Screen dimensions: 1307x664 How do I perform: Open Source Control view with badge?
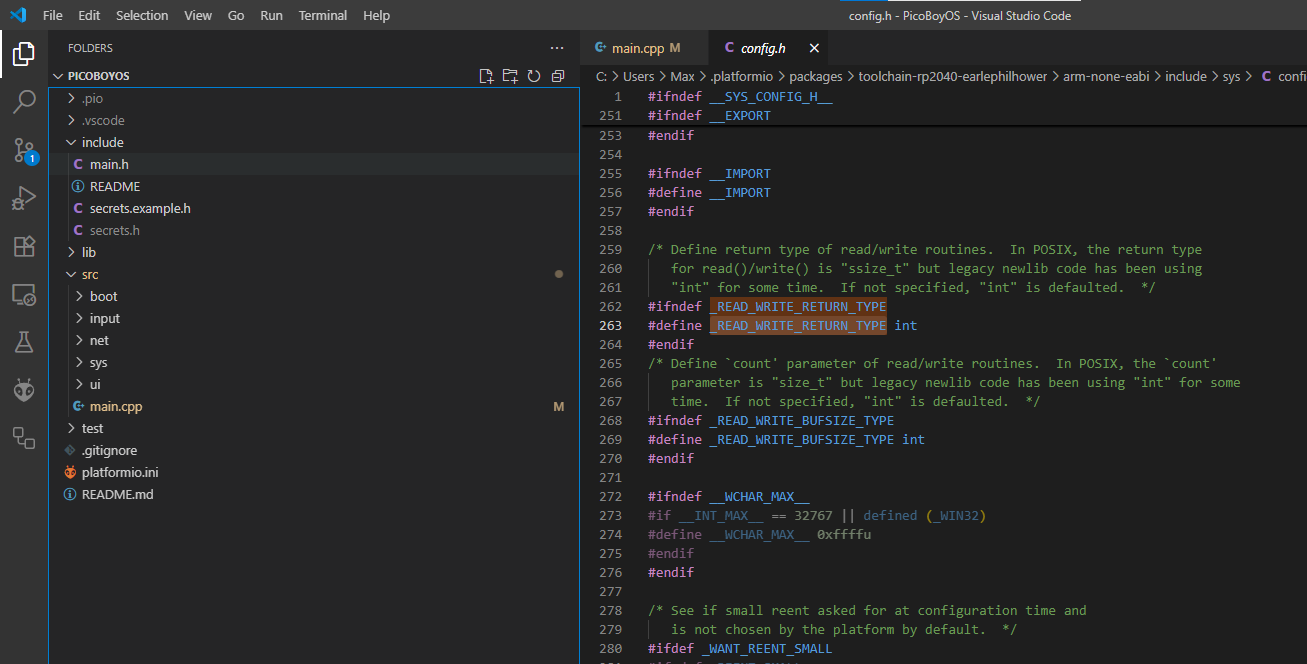coord(24,150)
